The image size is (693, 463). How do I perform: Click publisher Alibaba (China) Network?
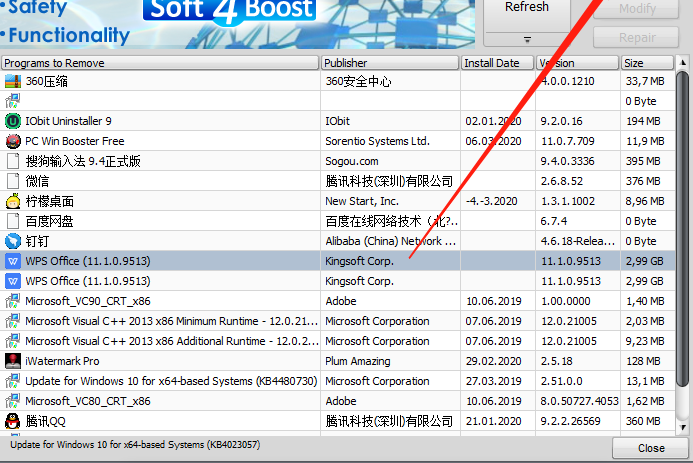[390, 241]
